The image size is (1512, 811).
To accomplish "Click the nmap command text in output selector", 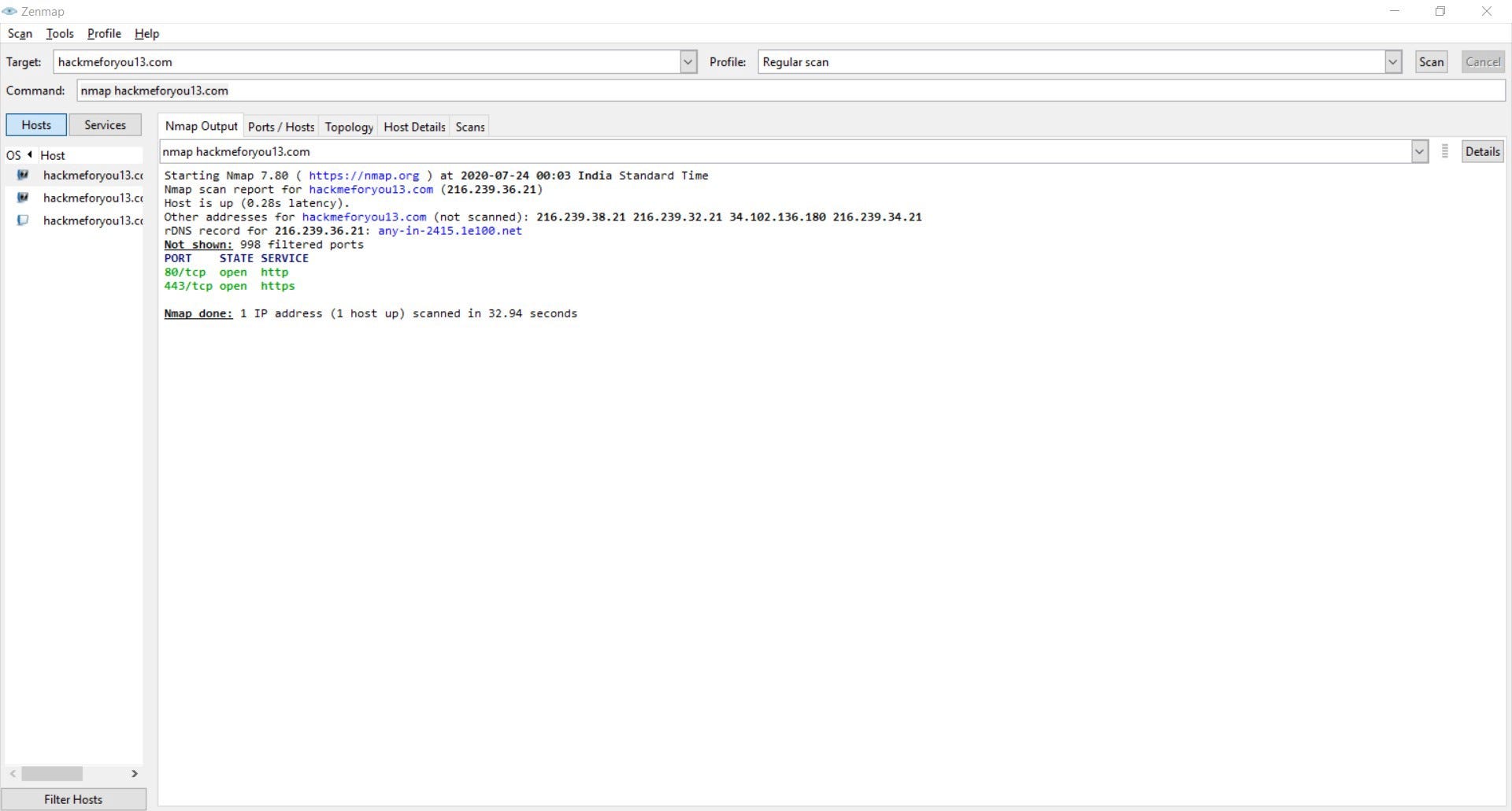I will click(x=236, y=151).
